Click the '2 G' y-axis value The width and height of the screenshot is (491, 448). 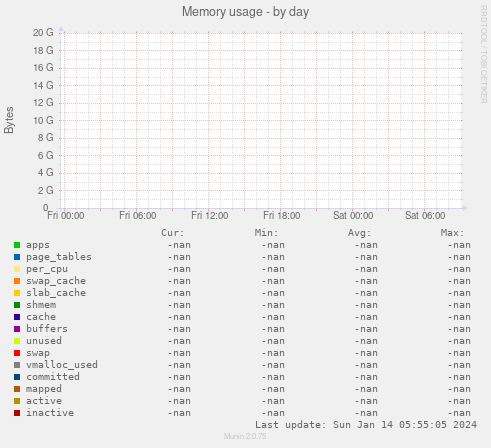click(x=45, y=191)
